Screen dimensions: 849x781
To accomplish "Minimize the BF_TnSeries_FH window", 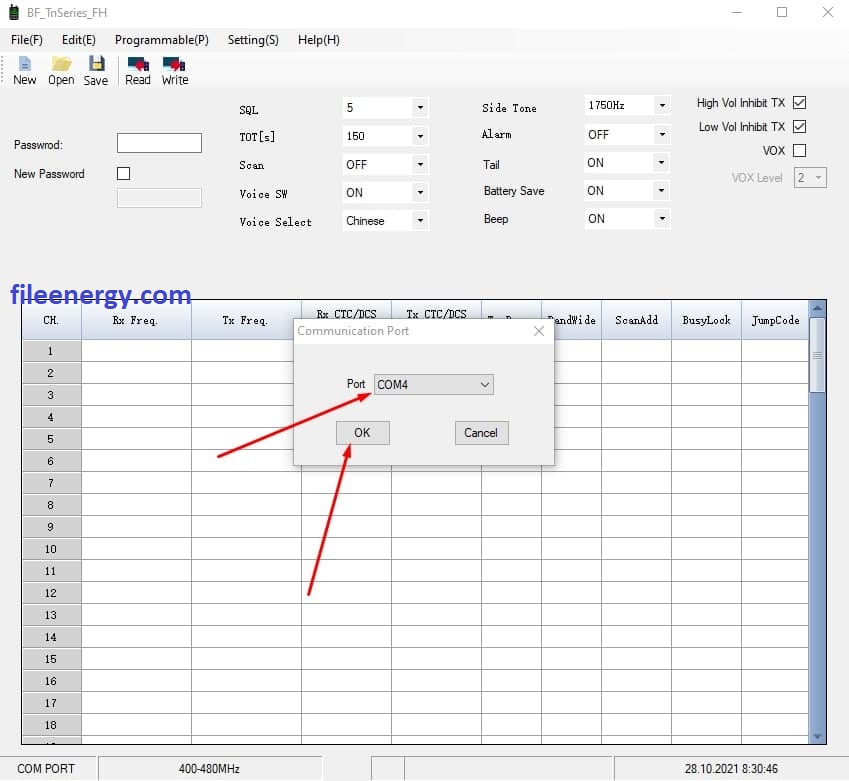I will click(x=737, y=12).
